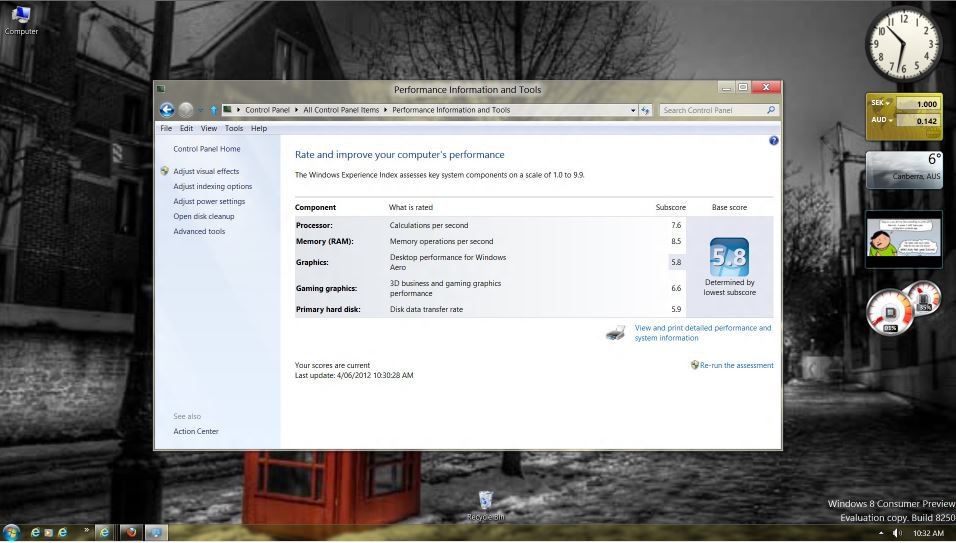Open the Edit menu
This screenshot has width=956, height=543.
pyautogui.click(x=187, y=129)
